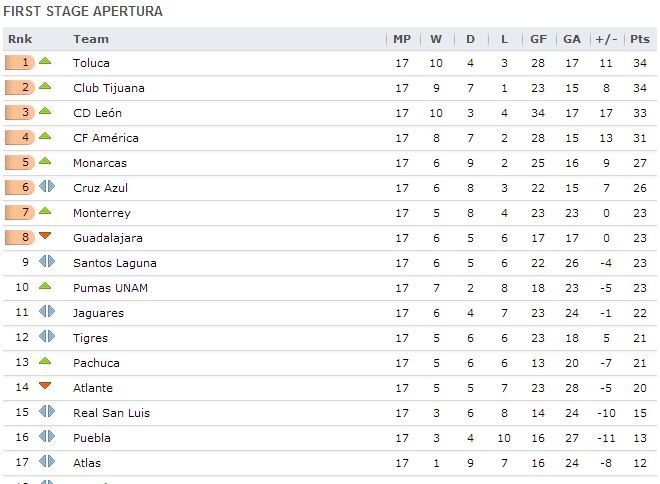This screenshot has width=660, height=484.
Task: Click the orange rank 1 badge
Action: pyautogui.click(x=20, y=63)
